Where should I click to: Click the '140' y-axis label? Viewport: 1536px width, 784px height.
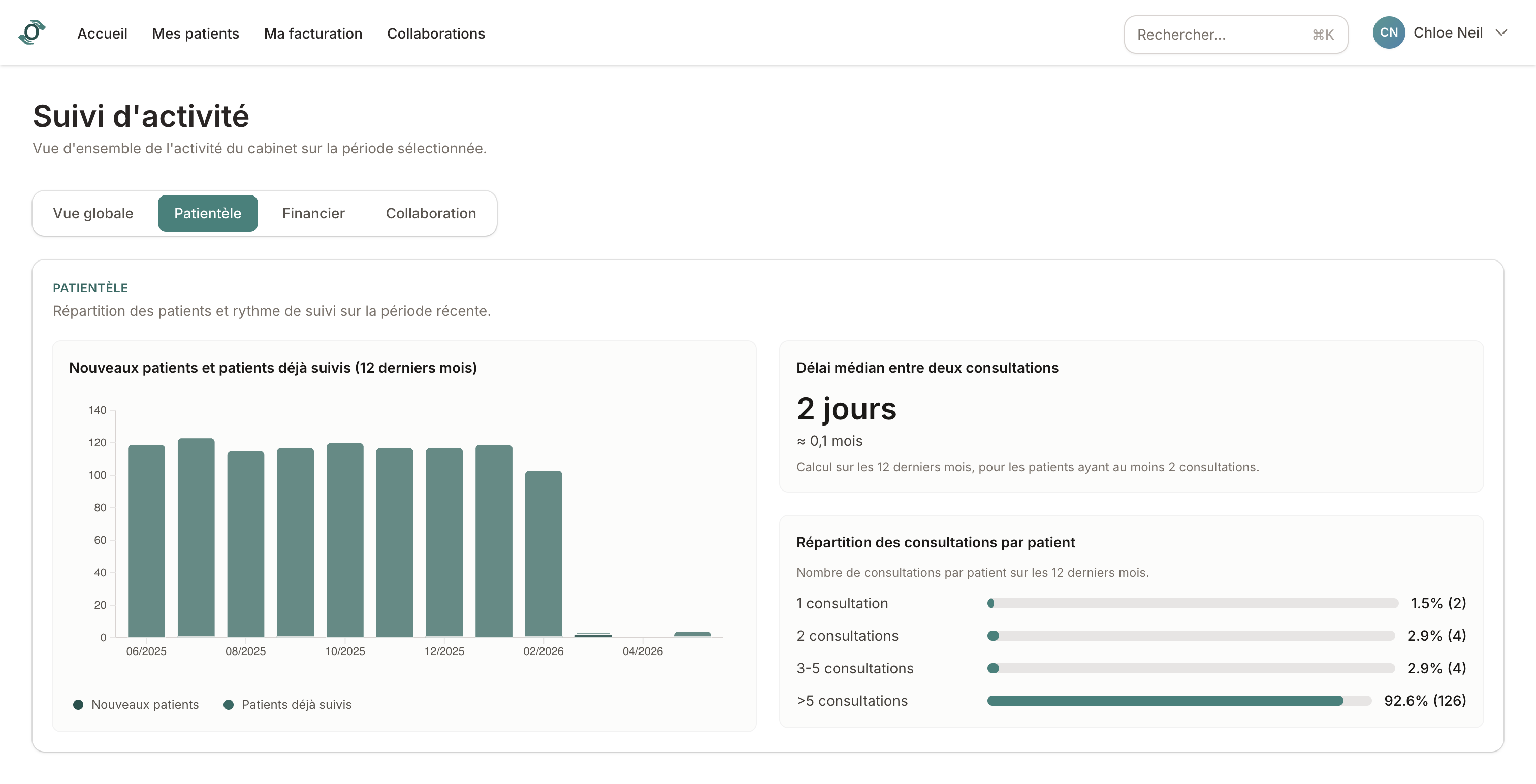pyautogui.click(x=97, y=410)
